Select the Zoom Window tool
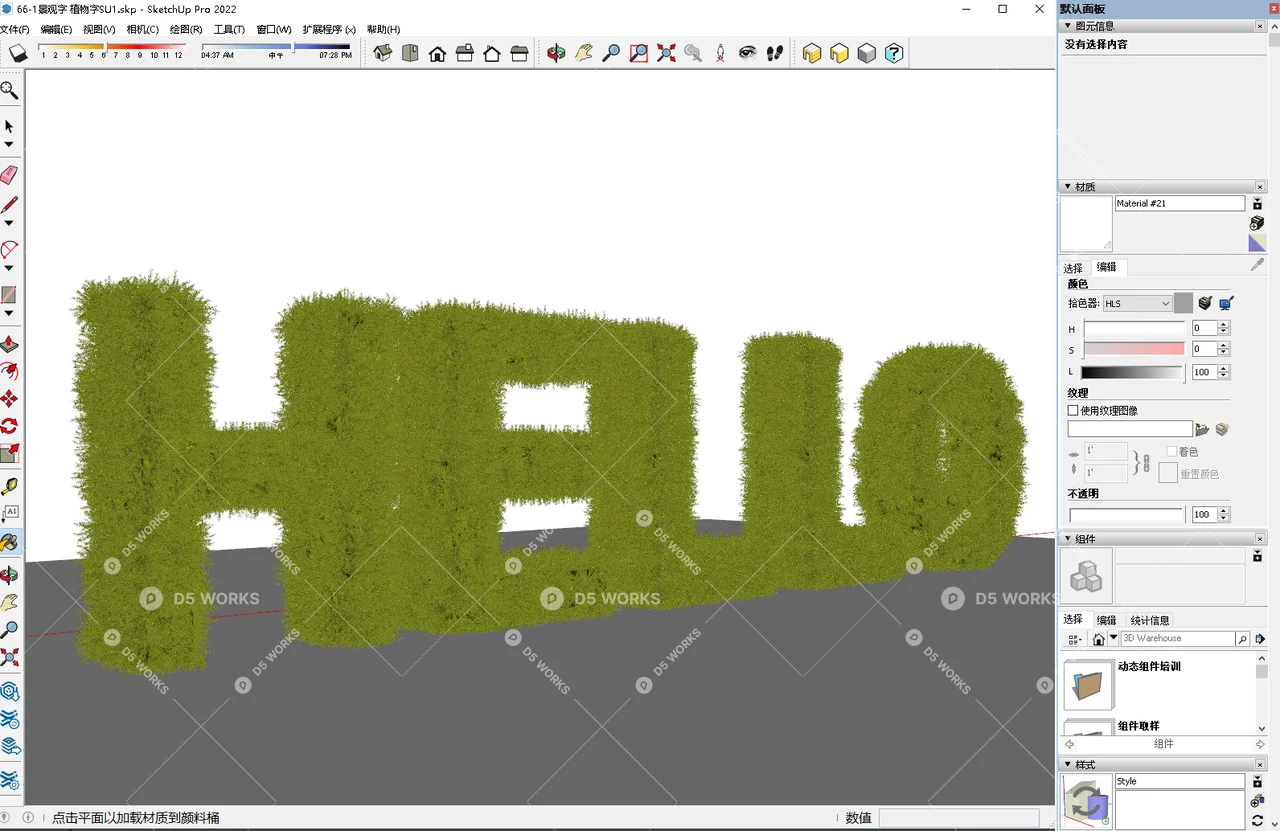 [638, 53]
